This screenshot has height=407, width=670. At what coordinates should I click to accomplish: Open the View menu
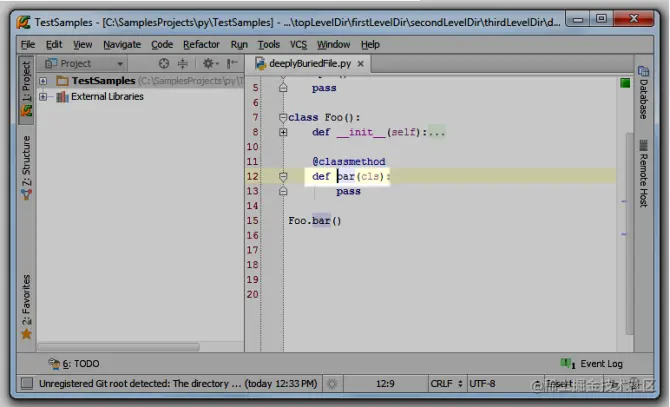click(x=82, y=44)
